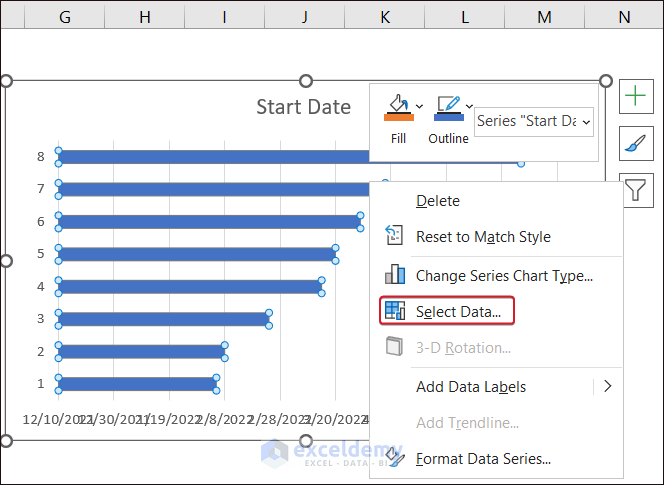The height and width of the screenshot is (485, 664).
Task: Expand the Fill color dropdown arrow
Action: pyautogui.click(x=419, y=105)
